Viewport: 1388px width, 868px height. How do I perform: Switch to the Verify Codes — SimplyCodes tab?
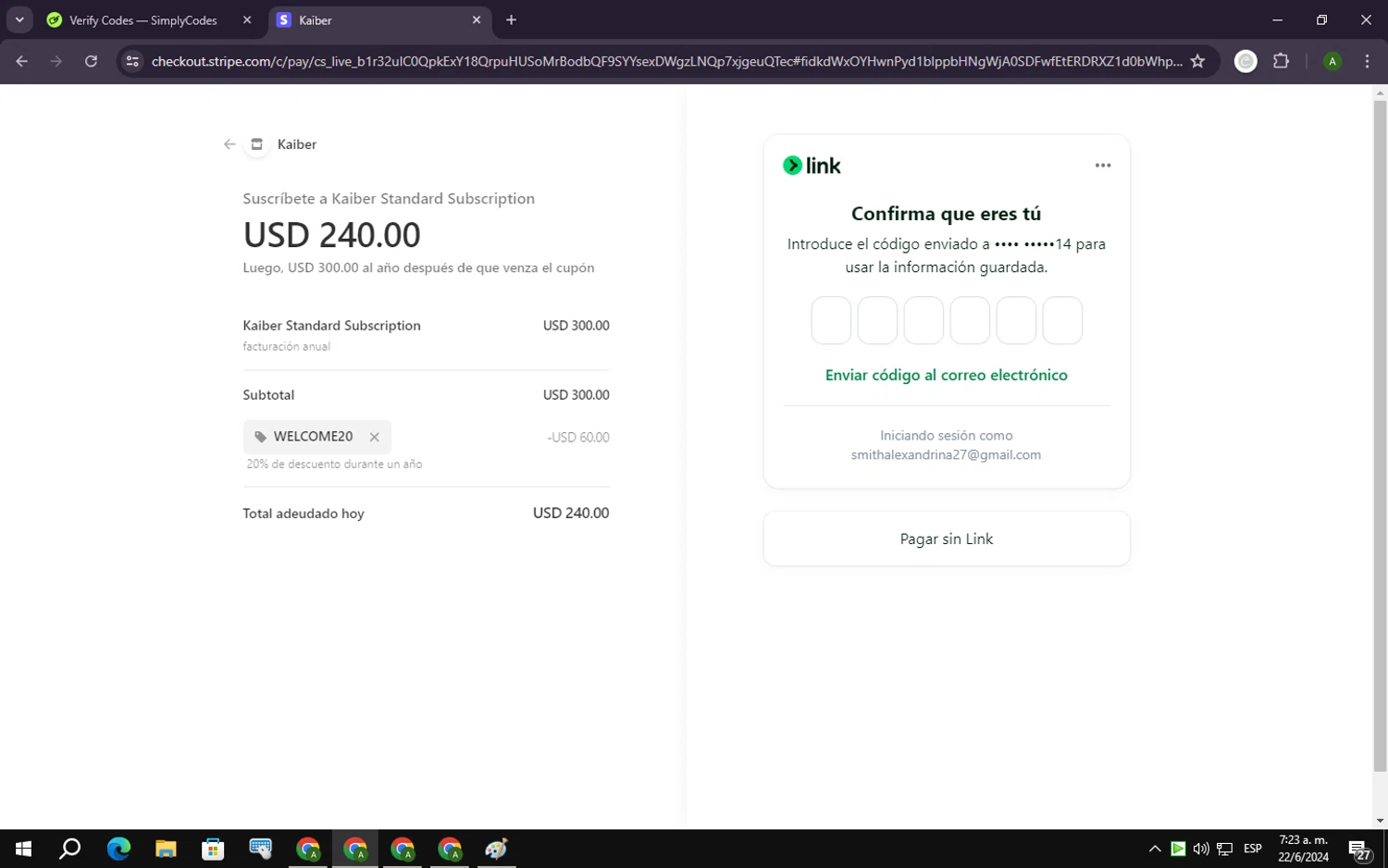143,20
